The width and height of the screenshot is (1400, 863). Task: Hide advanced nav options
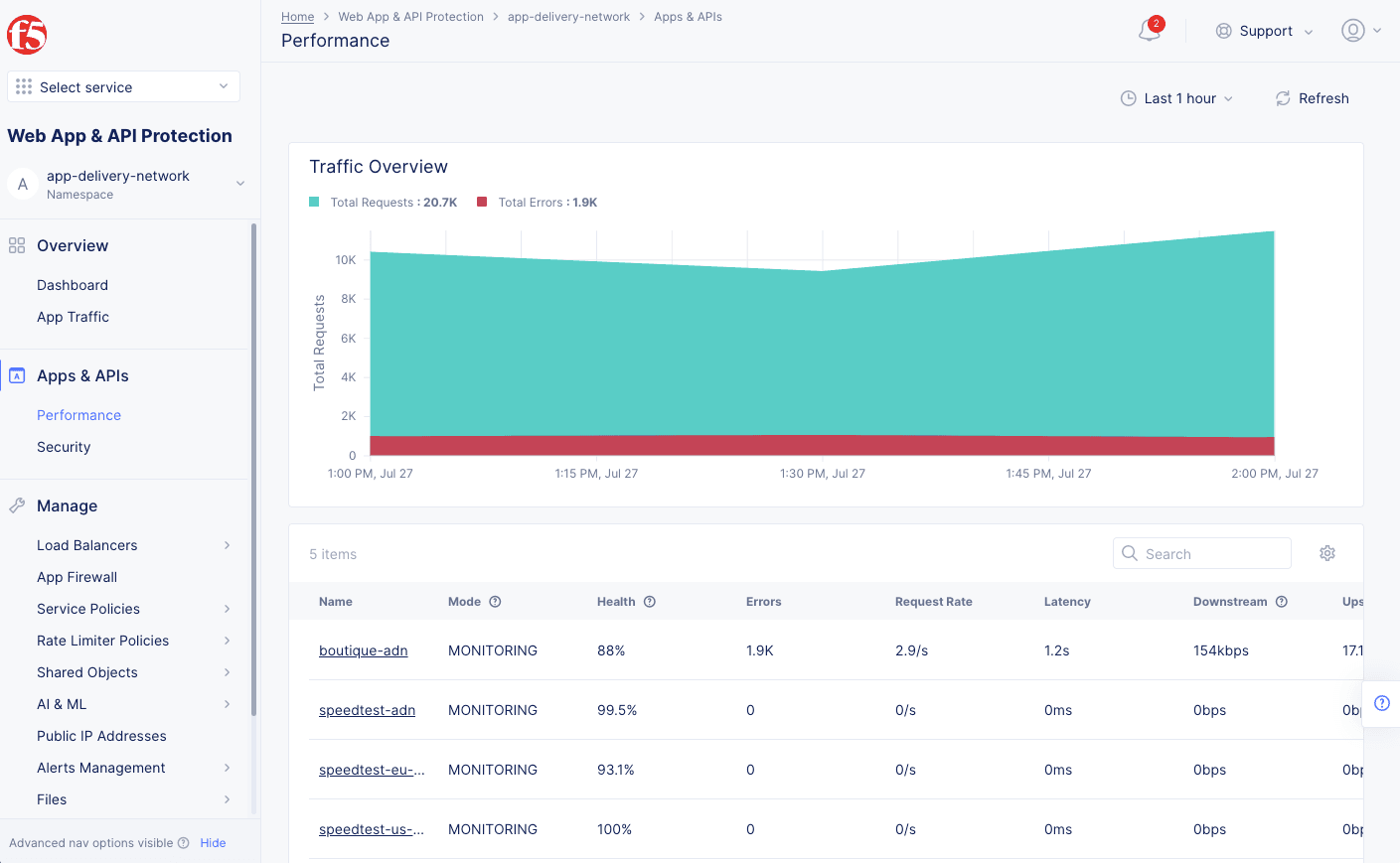pyautogui.click(x=213, y=843)
